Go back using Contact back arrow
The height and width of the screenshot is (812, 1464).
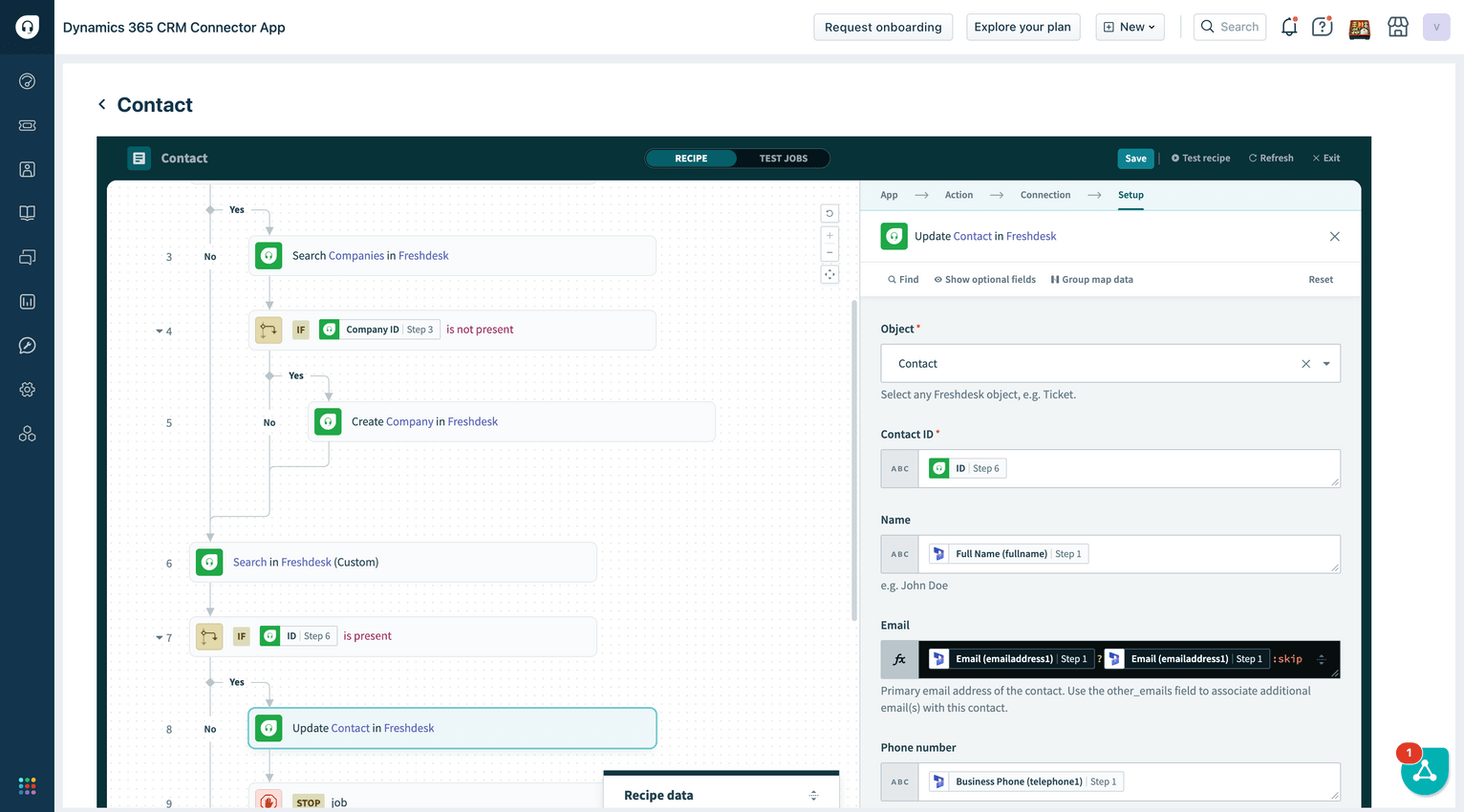coord(101,104)
